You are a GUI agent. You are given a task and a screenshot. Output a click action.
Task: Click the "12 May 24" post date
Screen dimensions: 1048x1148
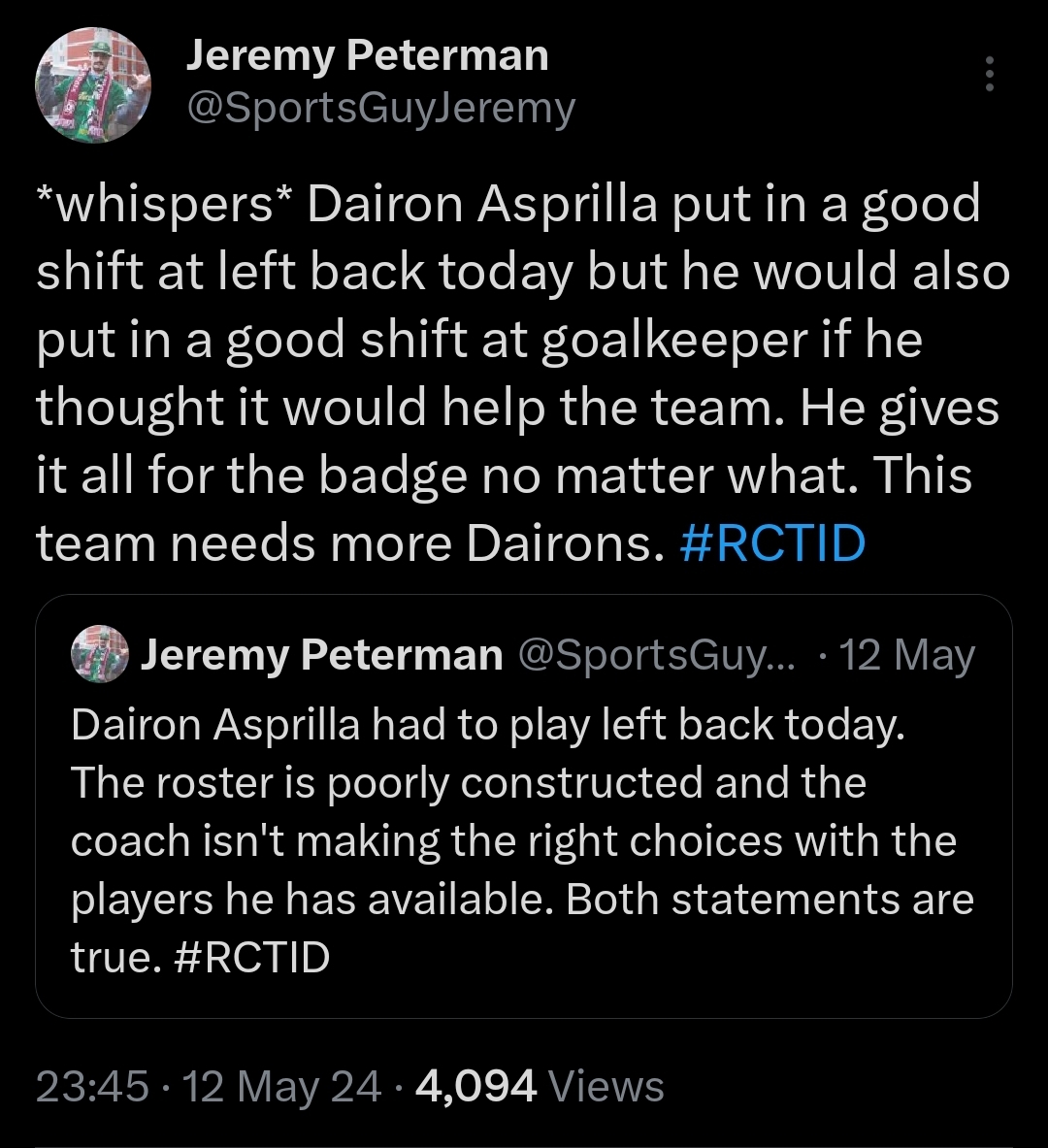point(282,1086)
